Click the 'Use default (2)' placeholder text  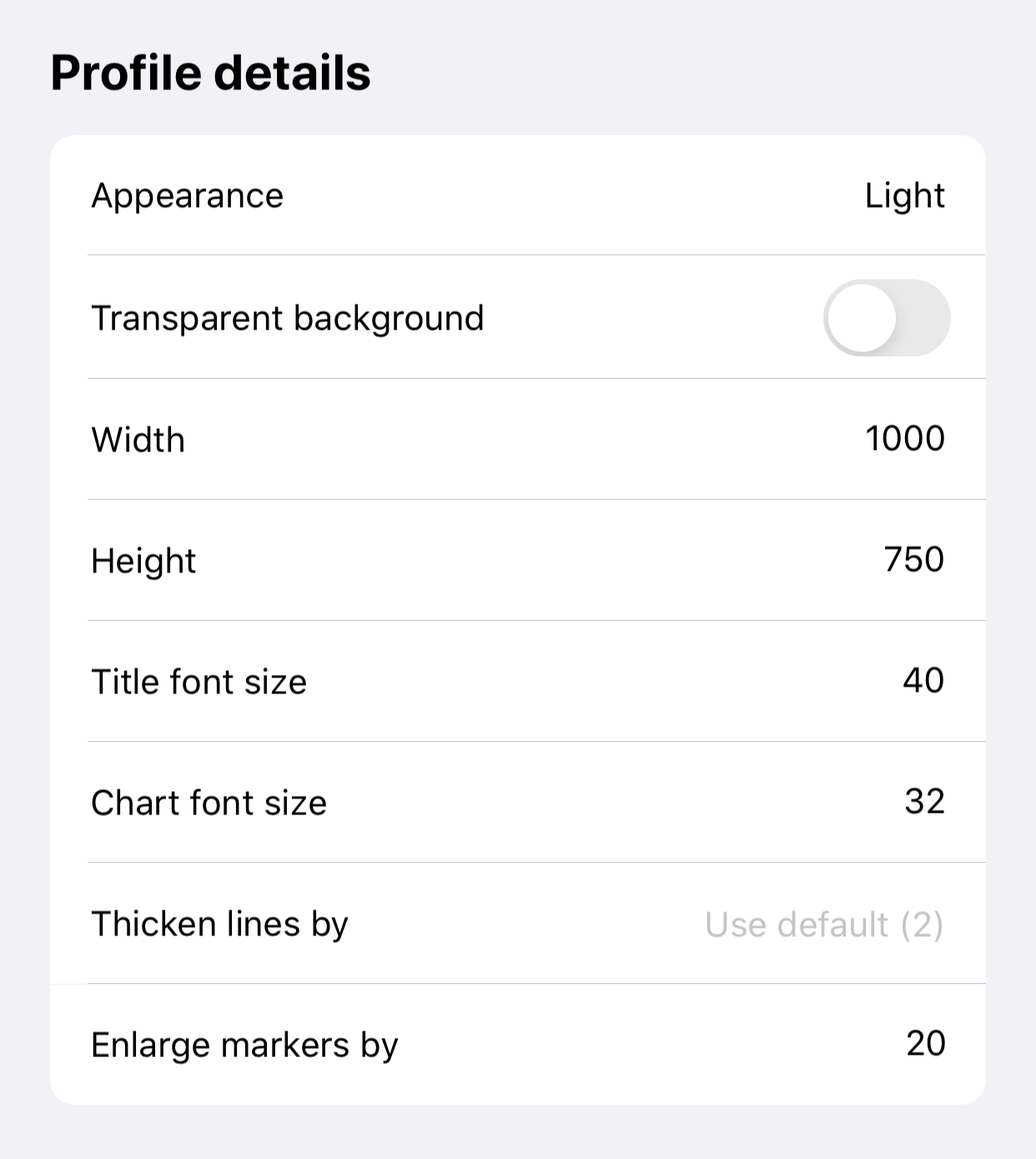[824, 925]
